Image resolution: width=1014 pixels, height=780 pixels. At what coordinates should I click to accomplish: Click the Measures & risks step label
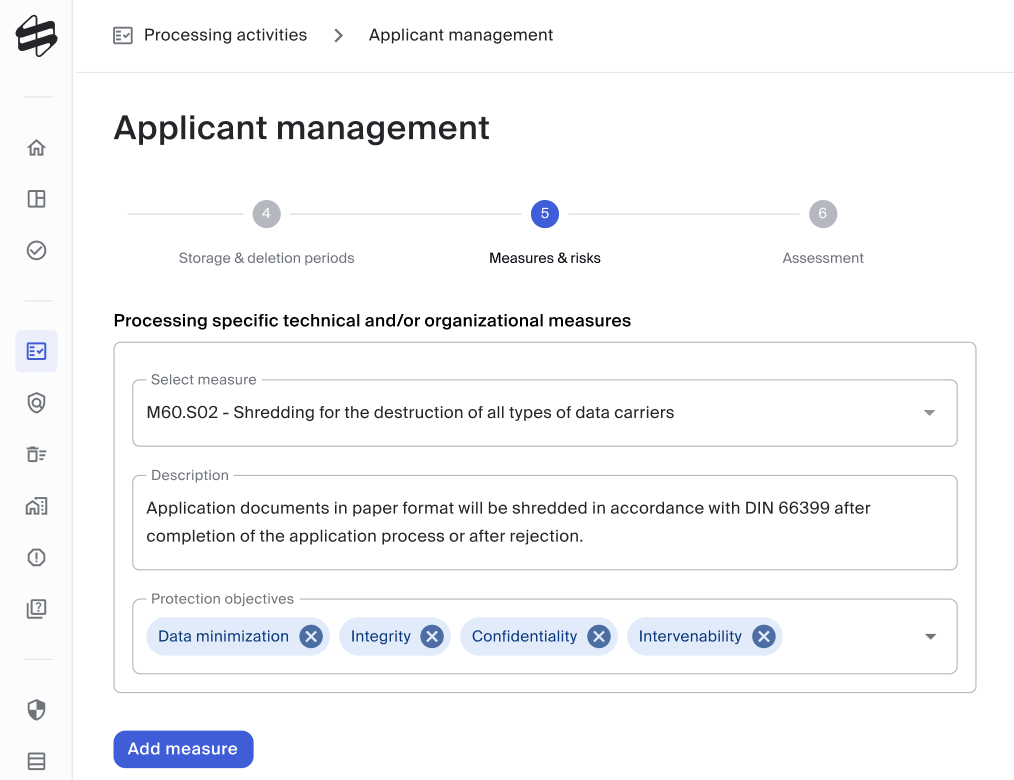(545, 258)
